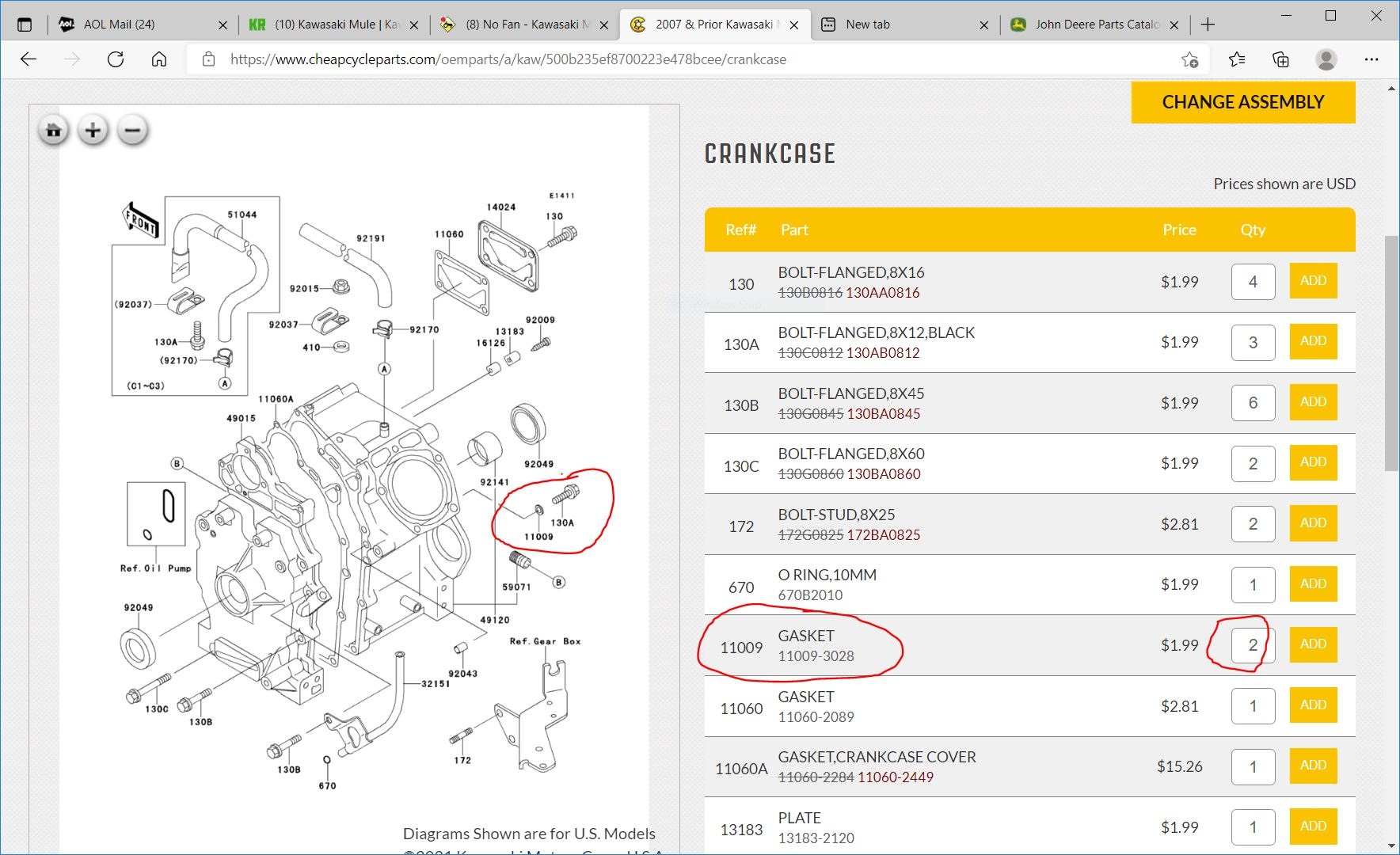The image size is (1400, 855).
Task: Click the CHANGE ASSEMBLY button
Action: pyautogui.click(x=1243, y=102)
